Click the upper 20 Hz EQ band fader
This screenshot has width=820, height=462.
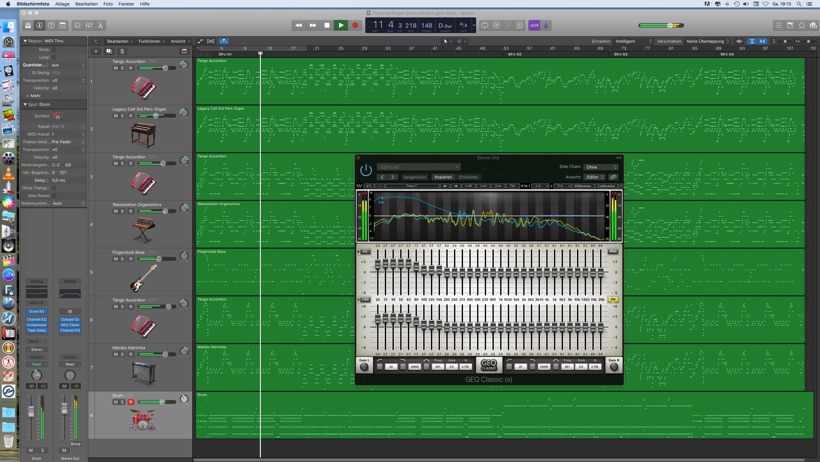(378, 265)
